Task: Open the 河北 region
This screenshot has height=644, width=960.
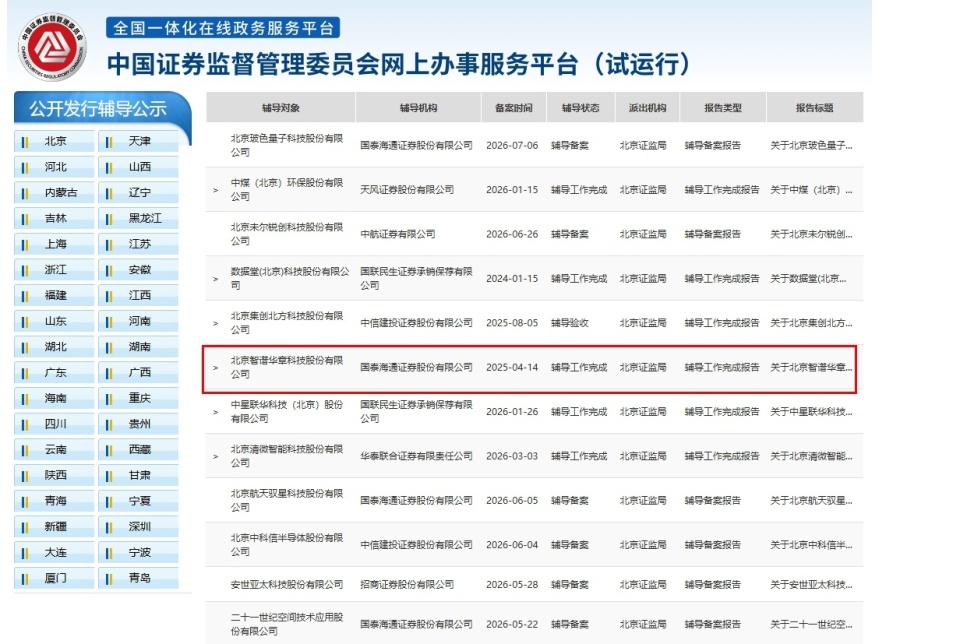Action: [54, 167]
